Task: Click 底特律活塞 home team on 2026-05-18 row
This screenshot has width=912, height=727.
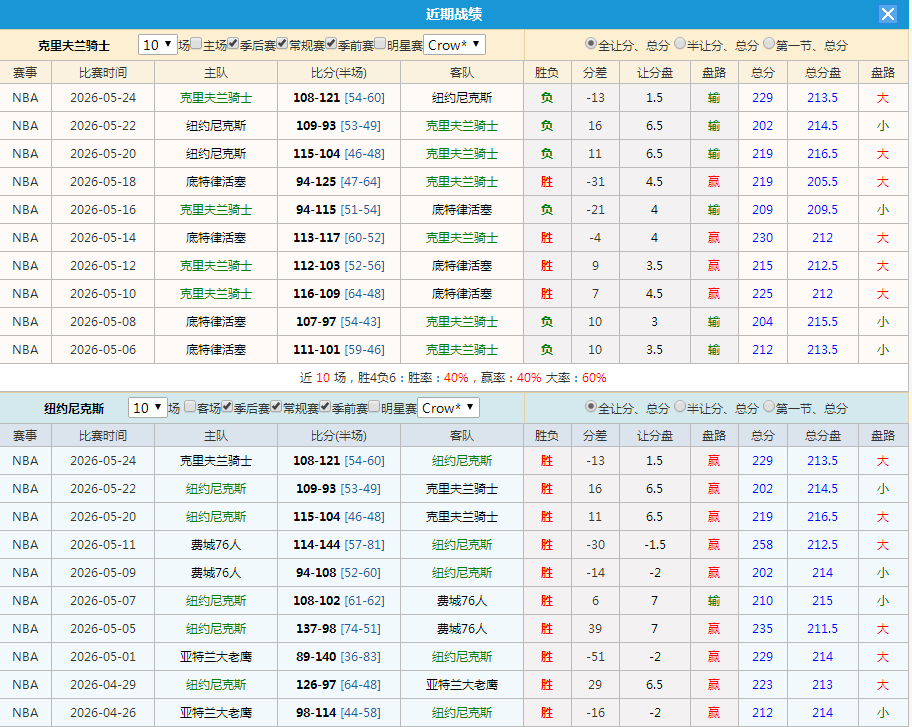Action: tap(216, 182)
